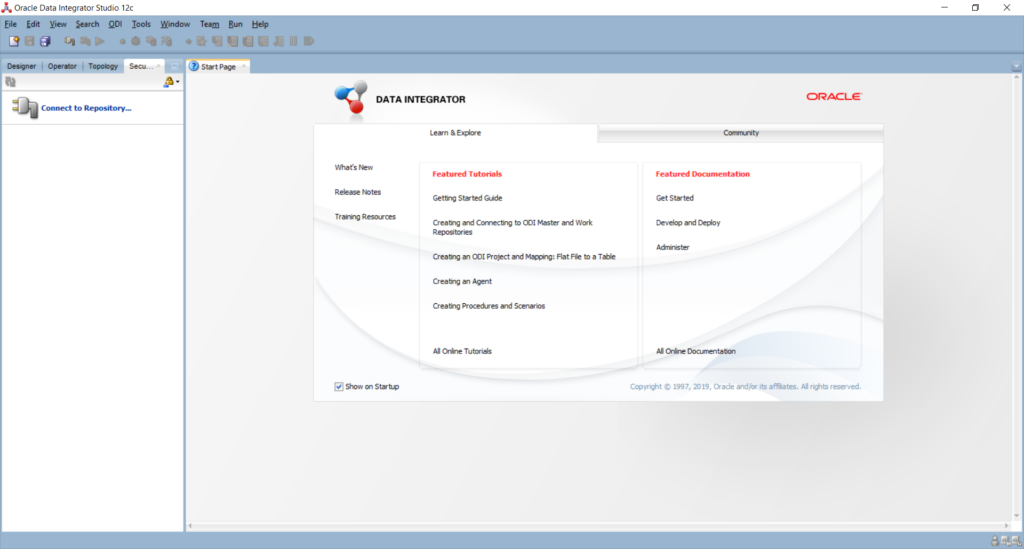This screenshot has height=549, width=1024.
Task: Click the Connect to Repository link
Action: [x=86, y=108]
